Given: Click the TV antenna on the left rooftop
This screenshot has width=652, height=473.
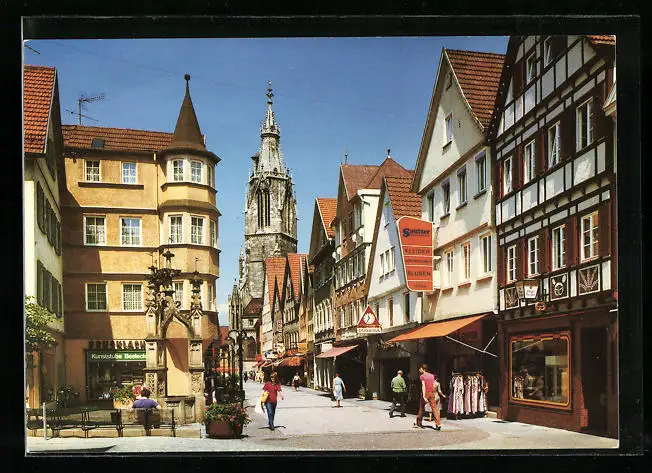Looking at the screenshot, I should tap(86, 105).
